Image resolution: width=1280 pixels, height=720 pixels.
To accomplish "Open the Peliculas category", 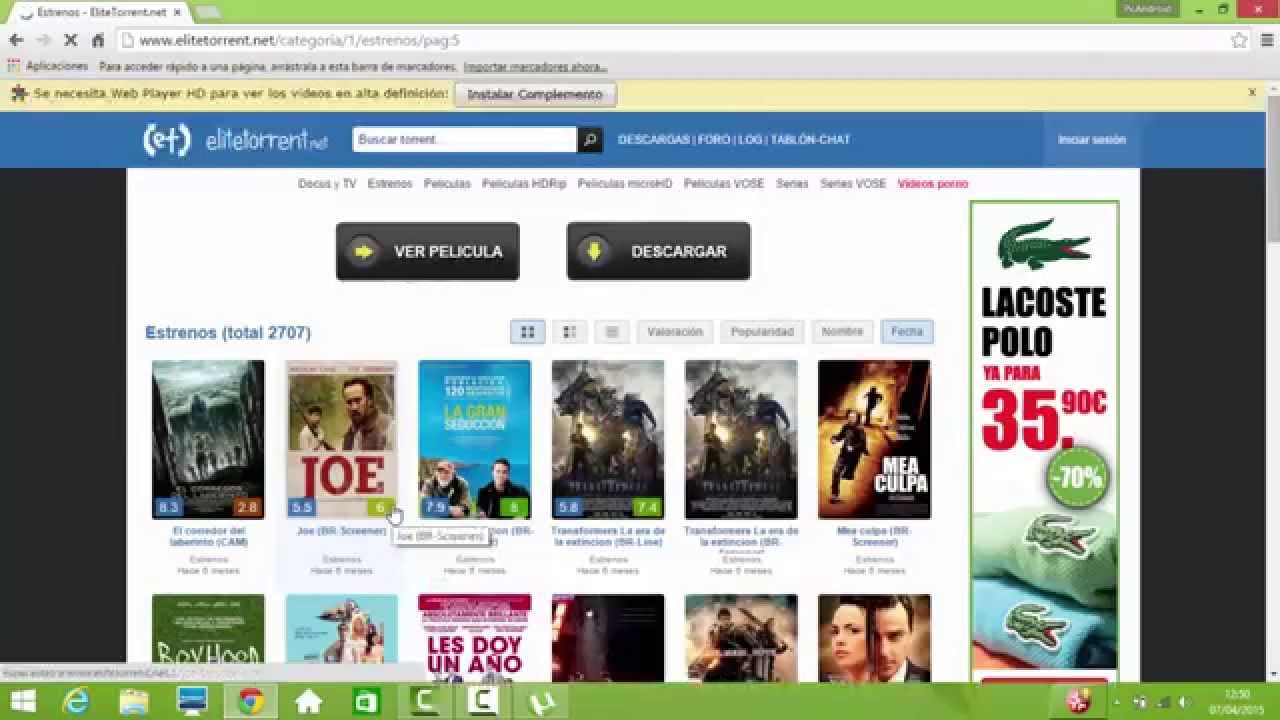I will pyautogui.click(x=447, y=184).
